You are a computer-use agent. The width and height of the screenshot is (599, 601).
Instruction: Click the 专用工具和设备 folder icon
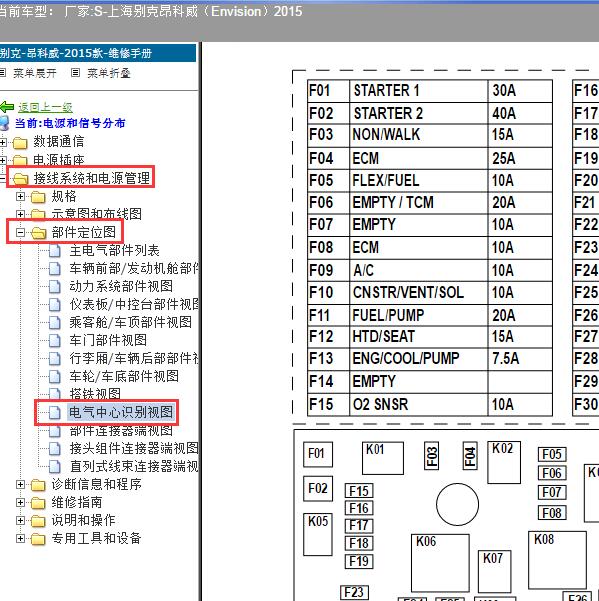38,539
